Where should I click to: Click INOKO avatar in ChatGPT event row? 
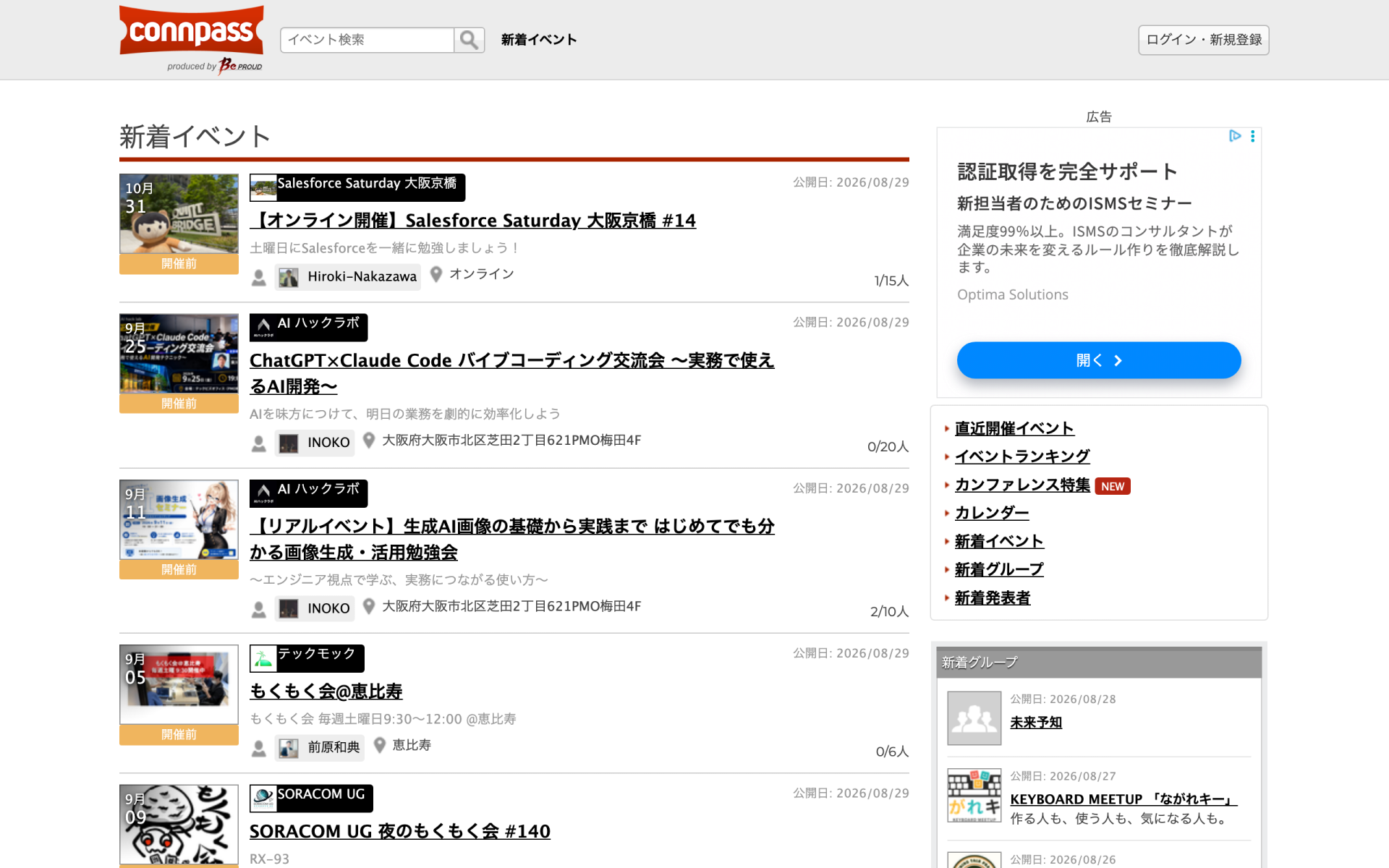tap(289, 443)
